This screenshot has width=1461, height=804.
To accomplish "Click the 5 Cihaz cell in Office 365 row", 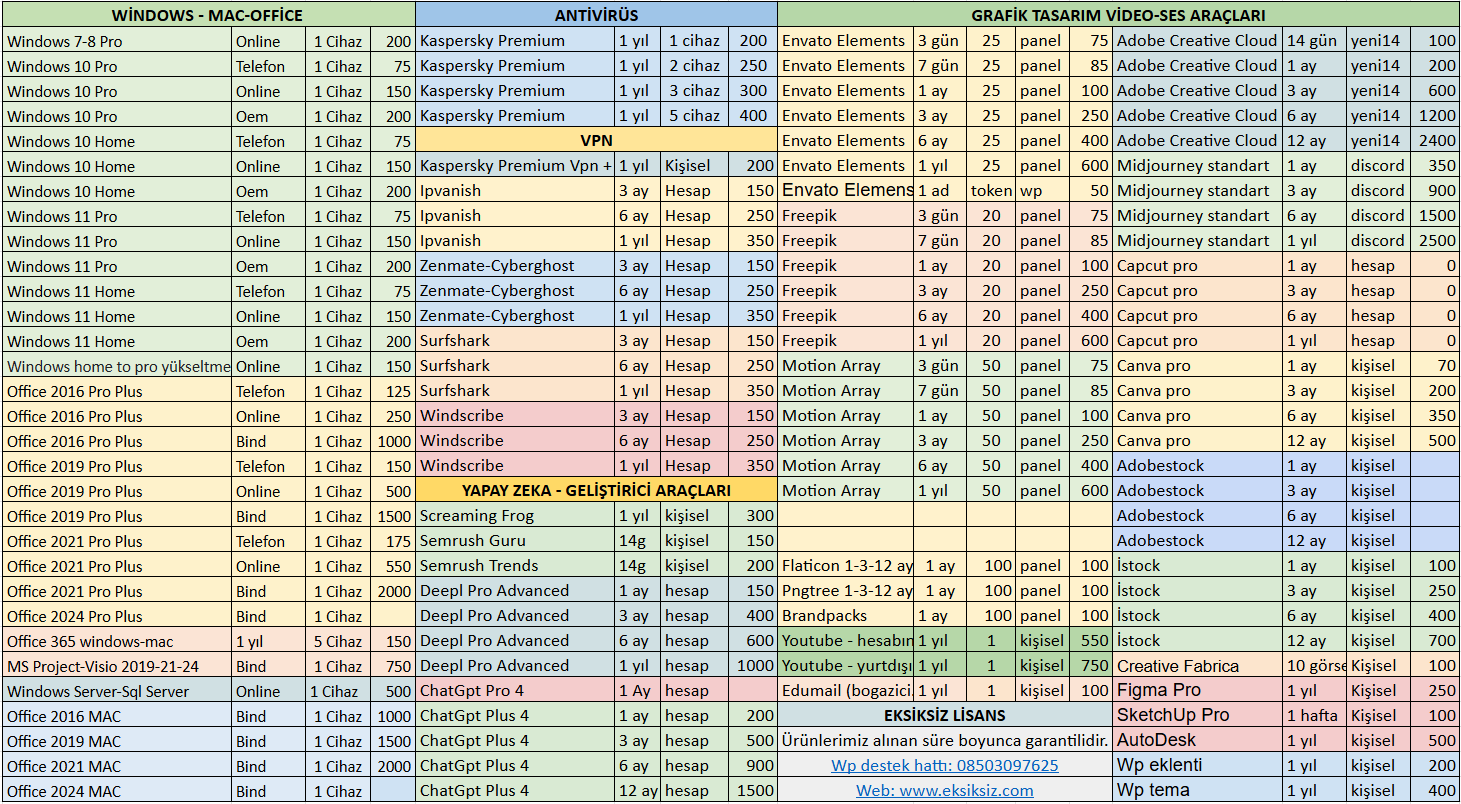I will [339, 641].
